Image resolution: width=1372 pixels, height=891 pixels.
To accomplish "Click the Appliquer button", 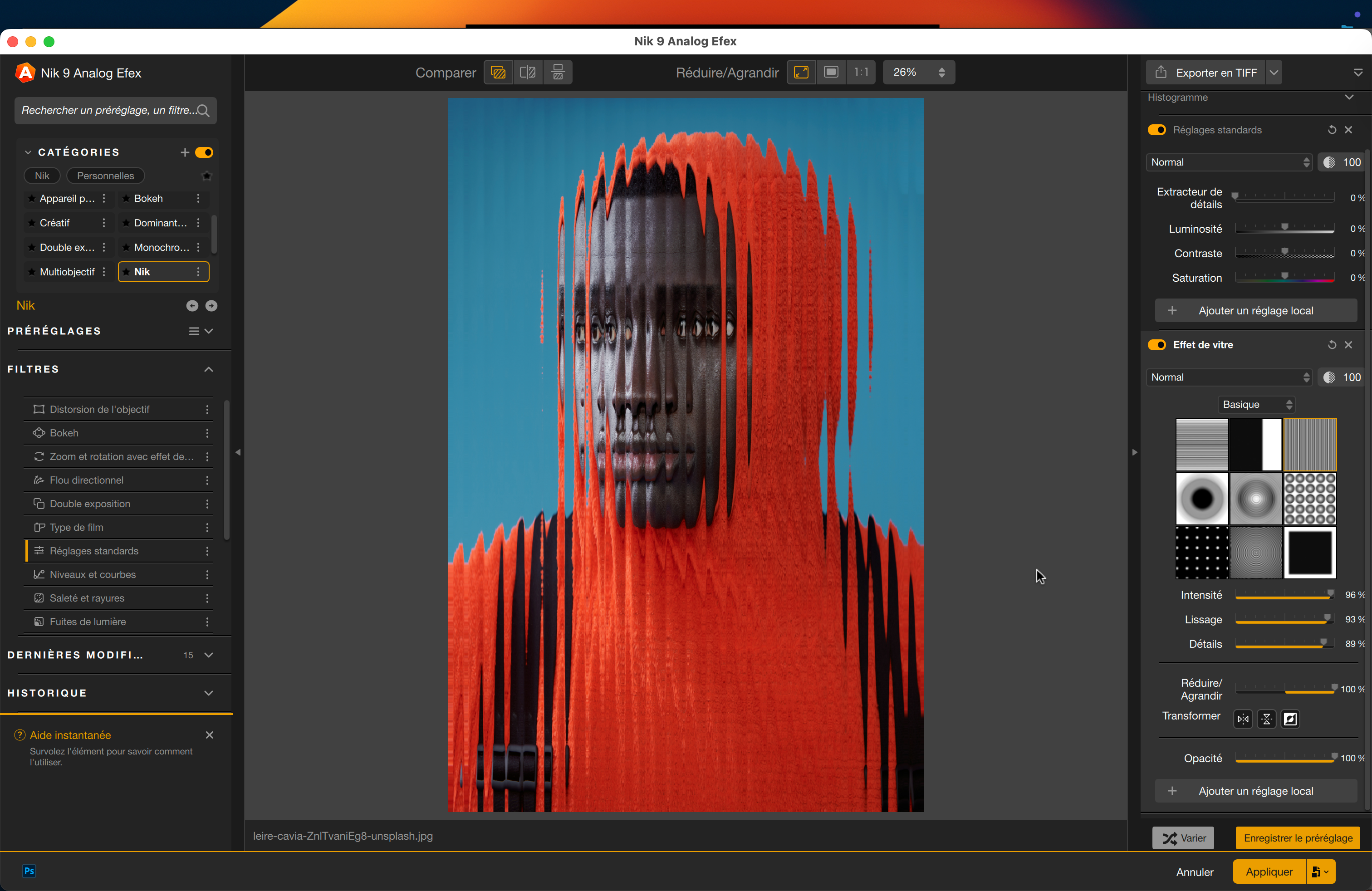I will pos(1269,871).
